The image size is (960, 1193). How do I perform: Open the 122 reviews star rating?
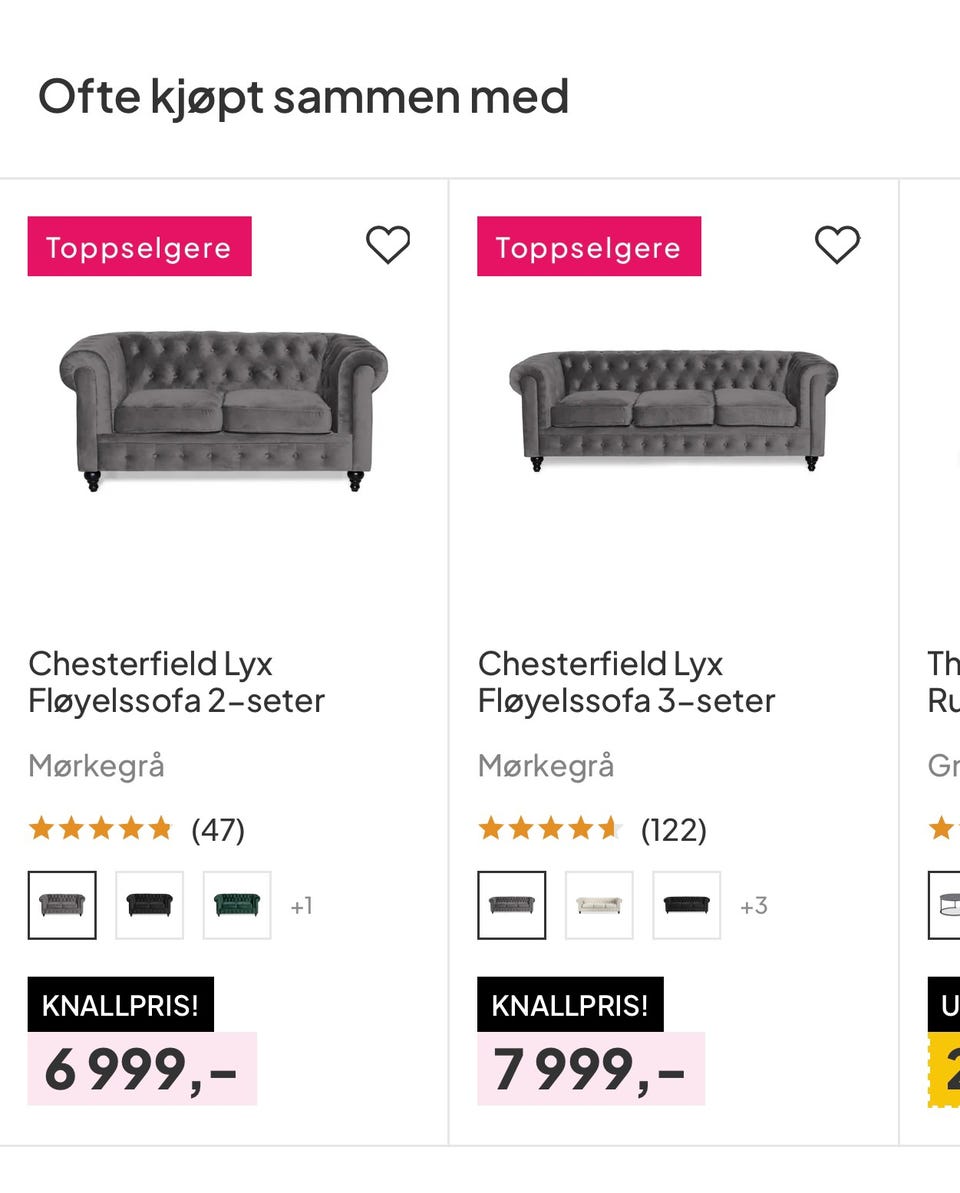coord(592,829)
